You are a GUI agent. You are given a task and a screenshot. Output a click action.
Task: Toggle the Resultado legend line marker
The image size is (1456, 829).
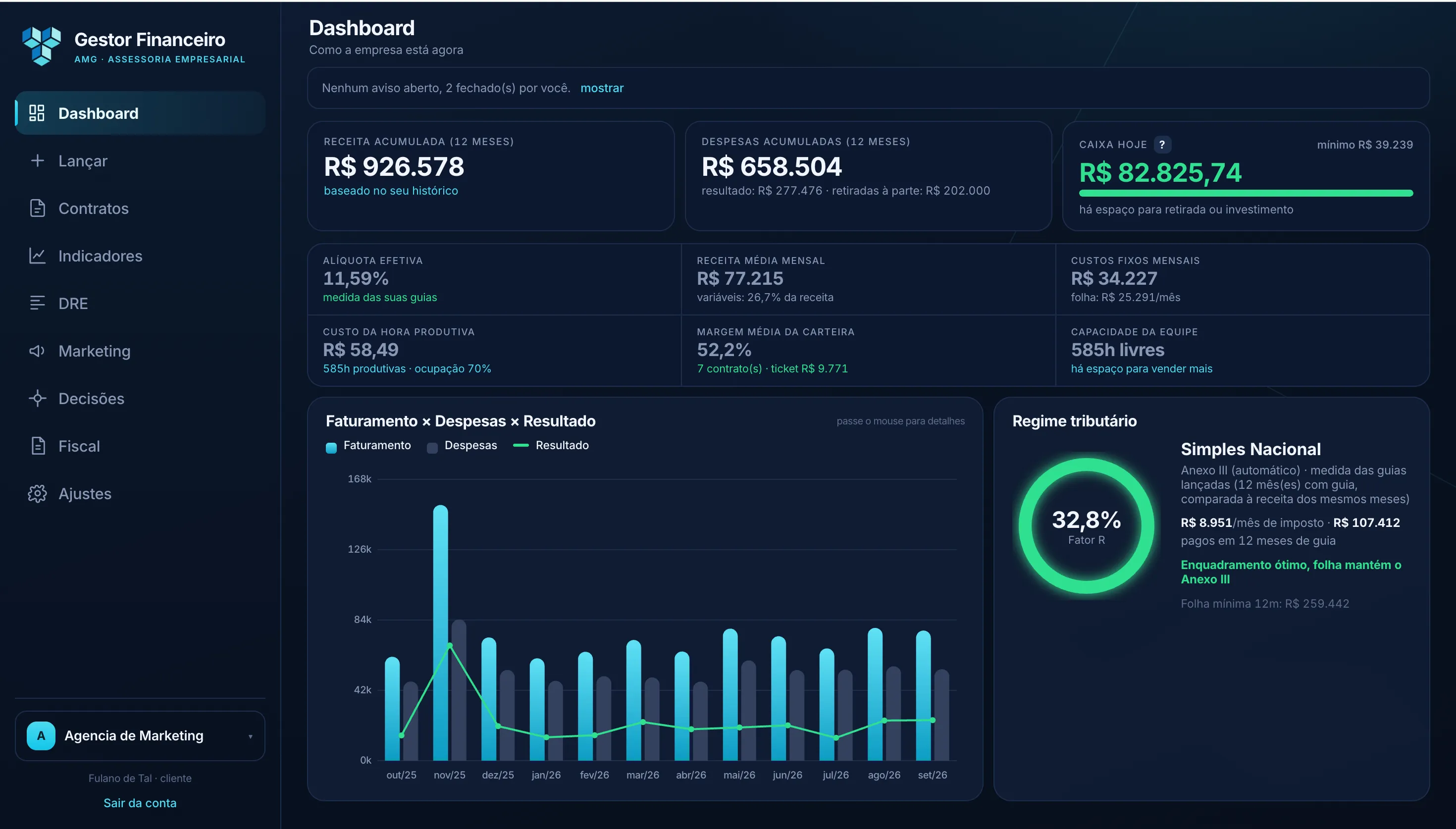521,445
